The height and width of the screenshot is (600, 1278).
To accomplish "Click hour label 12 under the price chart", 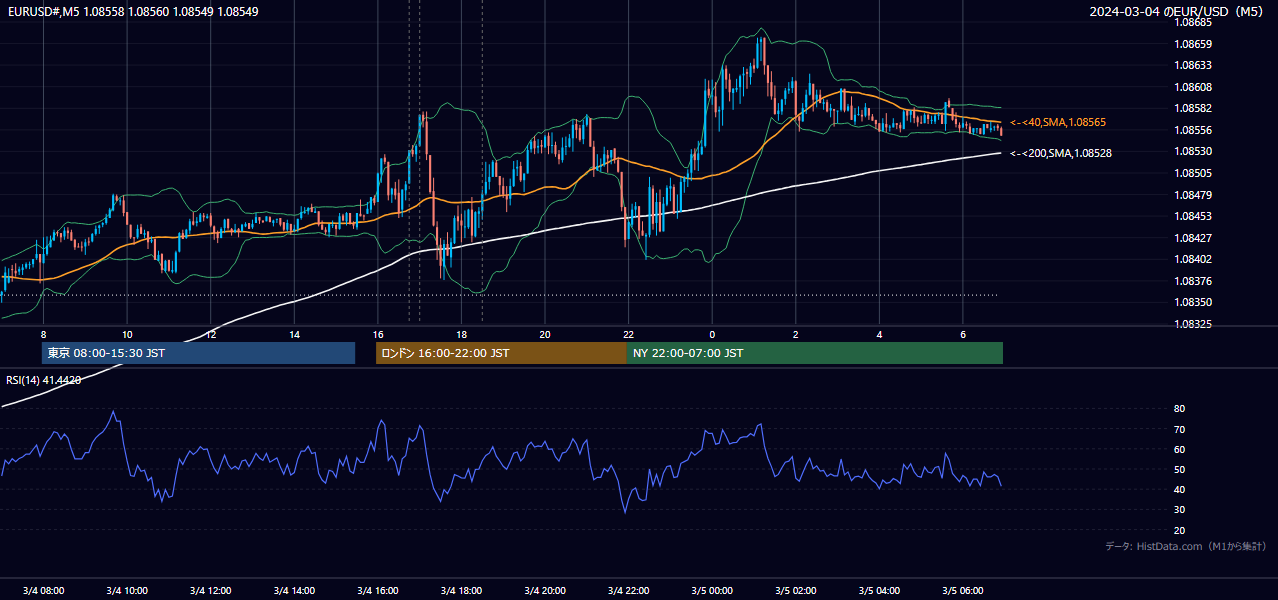I will coord(210,334).
